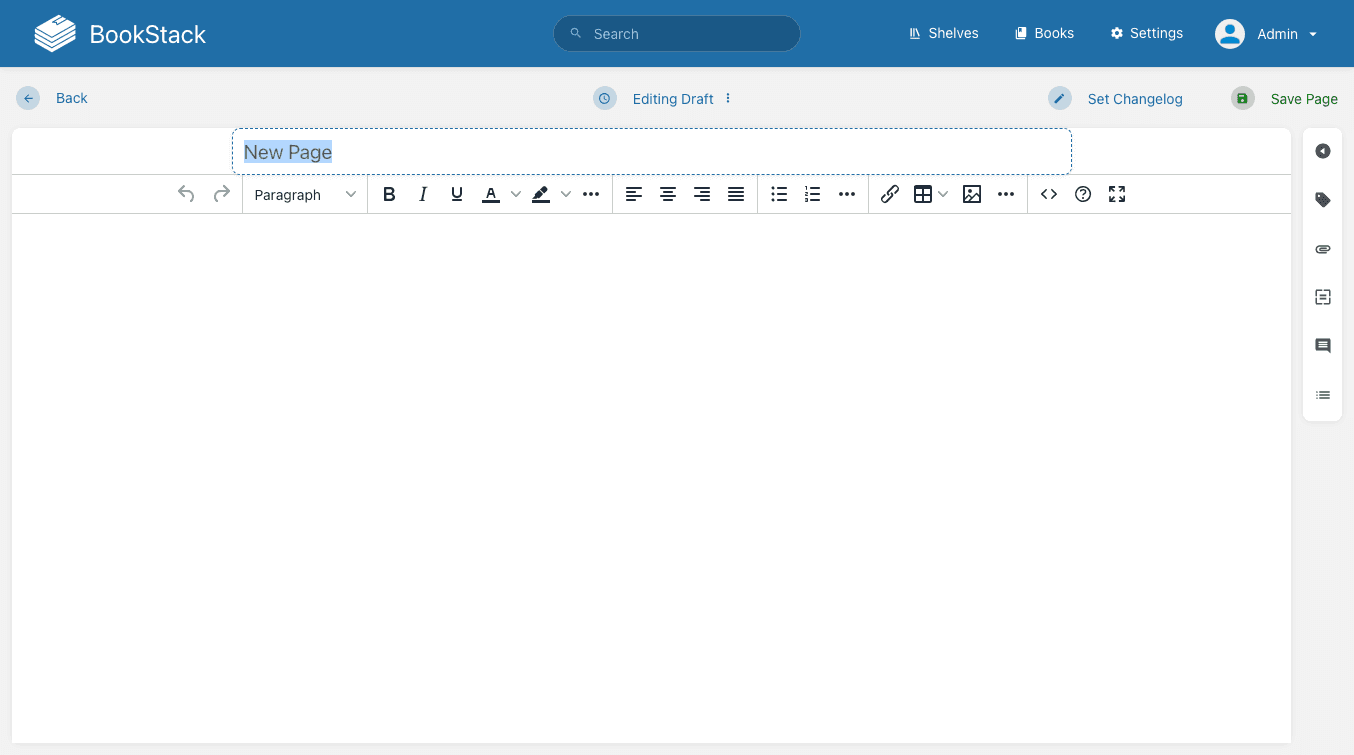
Task: Open the source code view
Action: click(x=1049, y=194)
